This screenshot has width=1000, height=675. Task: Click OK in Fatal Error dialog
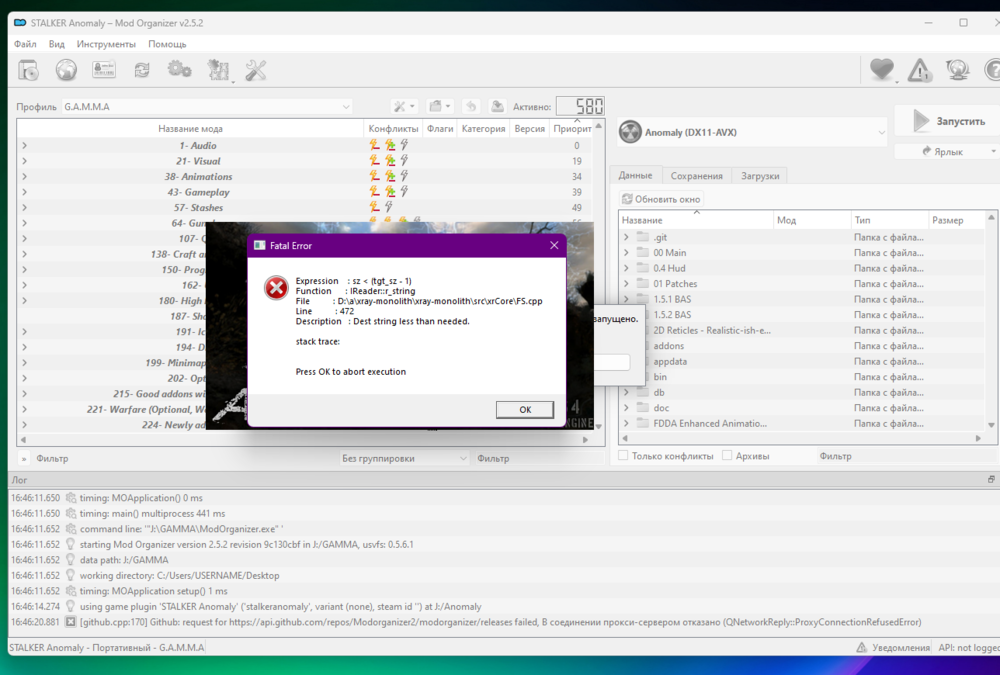[525, 410]
